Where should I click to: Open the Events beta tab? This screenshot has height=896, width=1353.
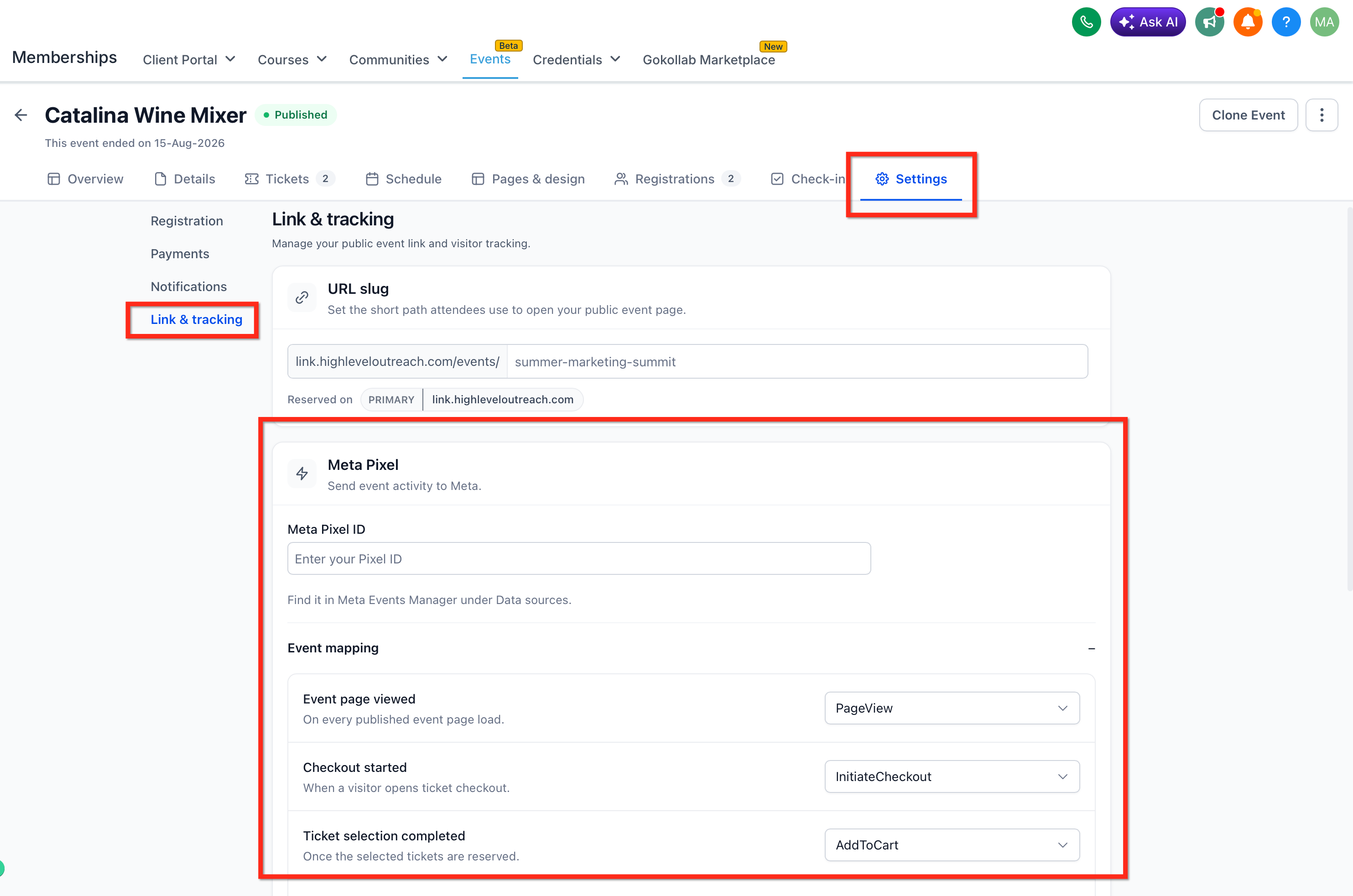(490, 59)
